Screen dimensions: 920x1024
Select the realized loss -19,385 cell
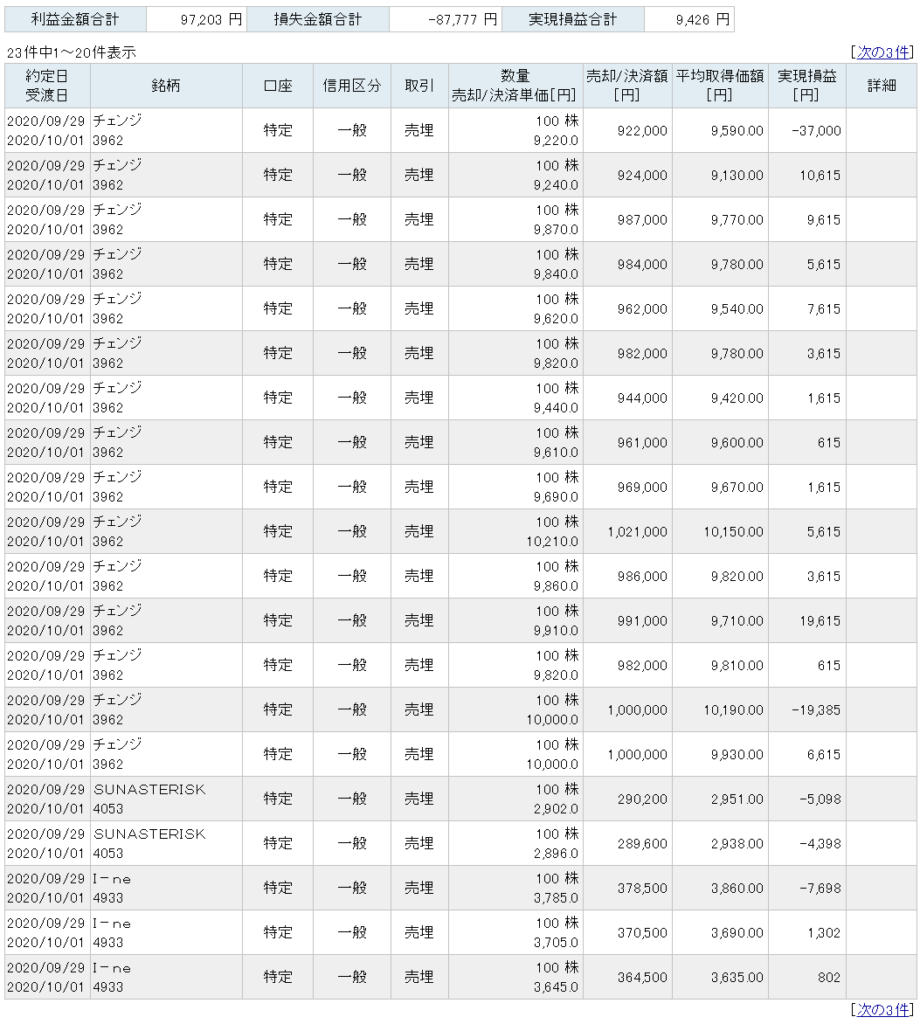click(807, 710)
